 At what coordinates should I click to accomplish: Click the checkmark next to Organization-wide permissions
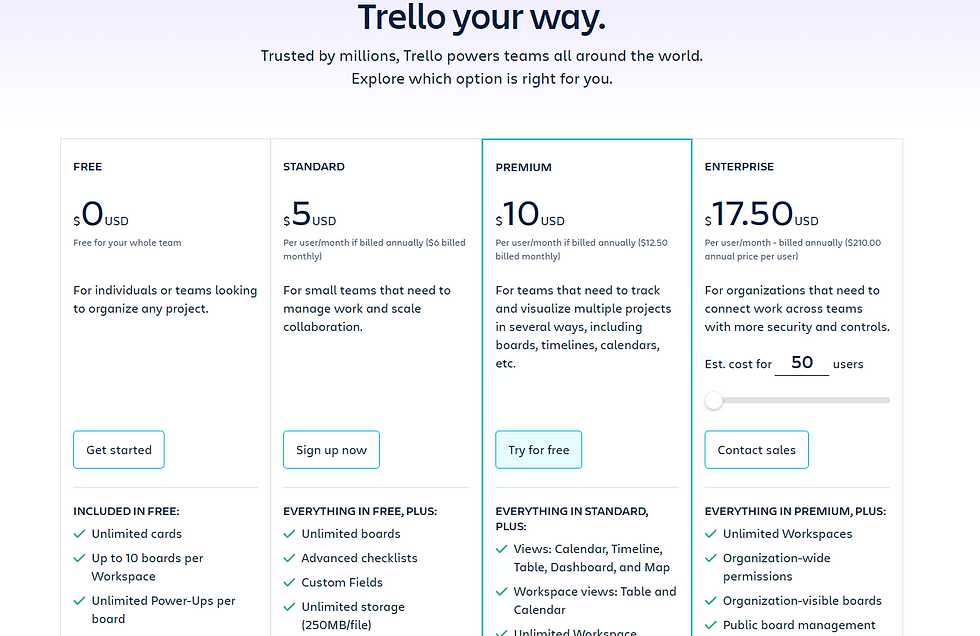coord(711,559)
